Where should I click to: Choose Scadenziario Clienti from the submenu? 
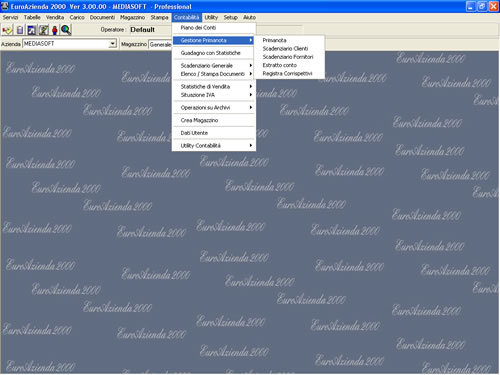tap(285, 48)
